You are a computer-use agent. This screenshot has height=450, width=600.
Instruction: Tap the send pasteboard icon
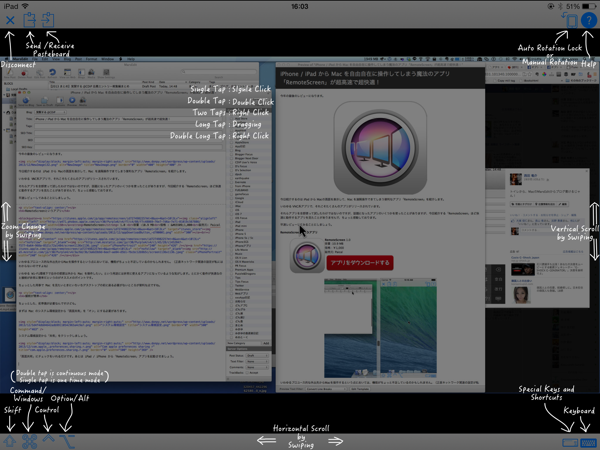29,20
